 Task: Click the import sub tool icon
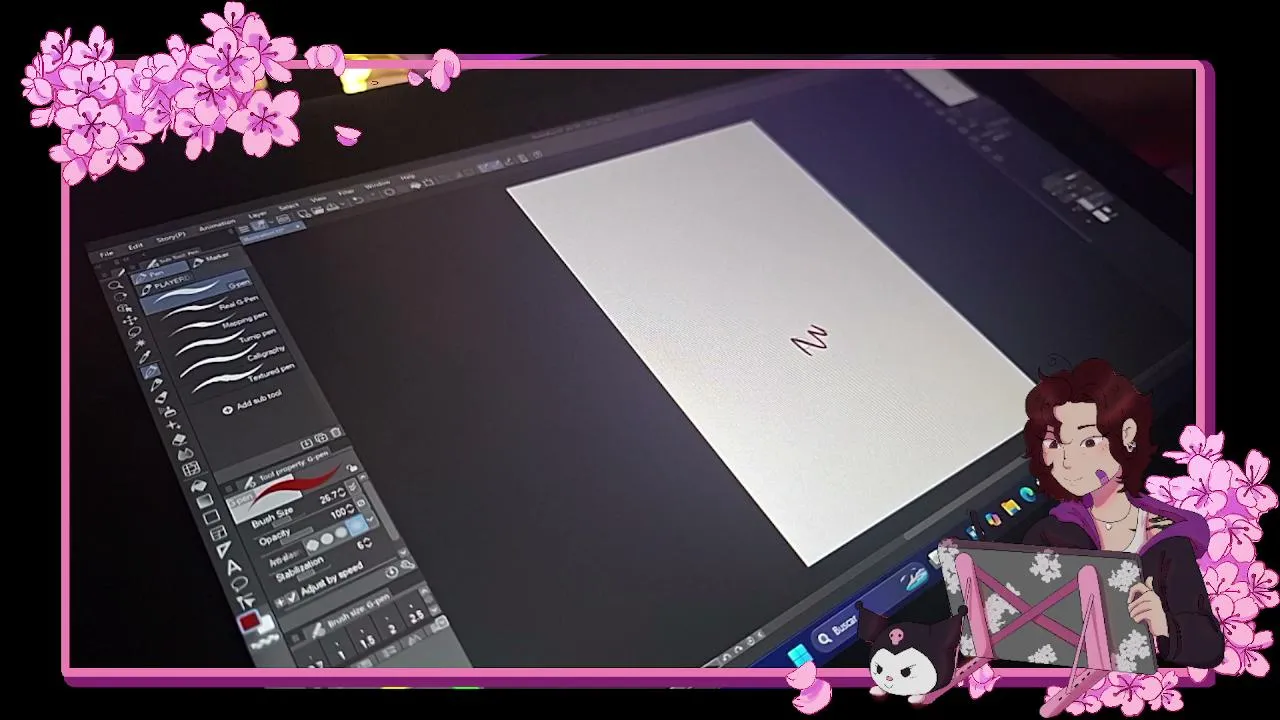(x=307, y=444)
